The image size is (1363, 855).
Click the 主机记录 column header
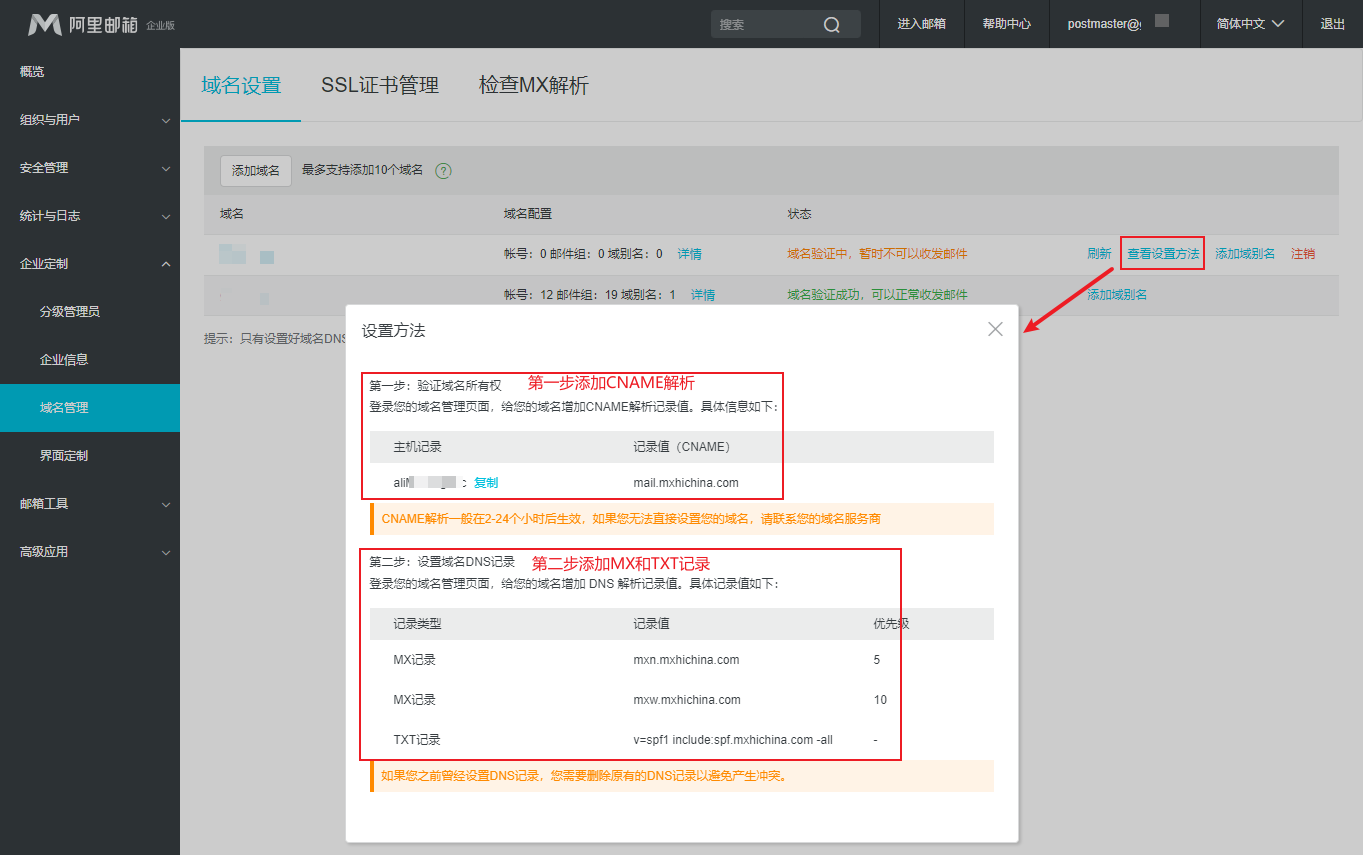[417, 447]
